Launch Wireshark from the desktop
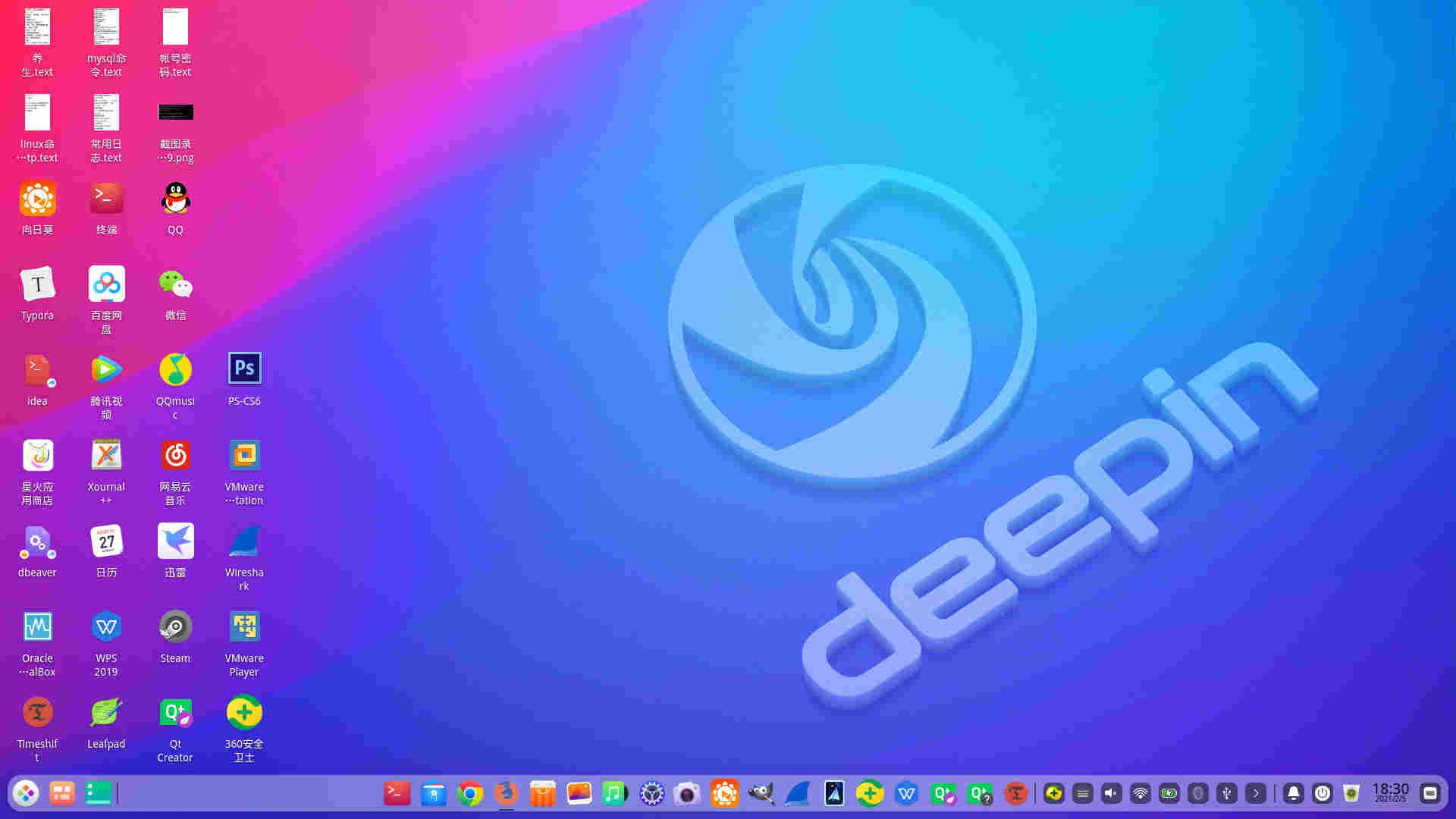The width and height of the screenshot is (1456, 819). pyautogui.click(x=244, y=541)
